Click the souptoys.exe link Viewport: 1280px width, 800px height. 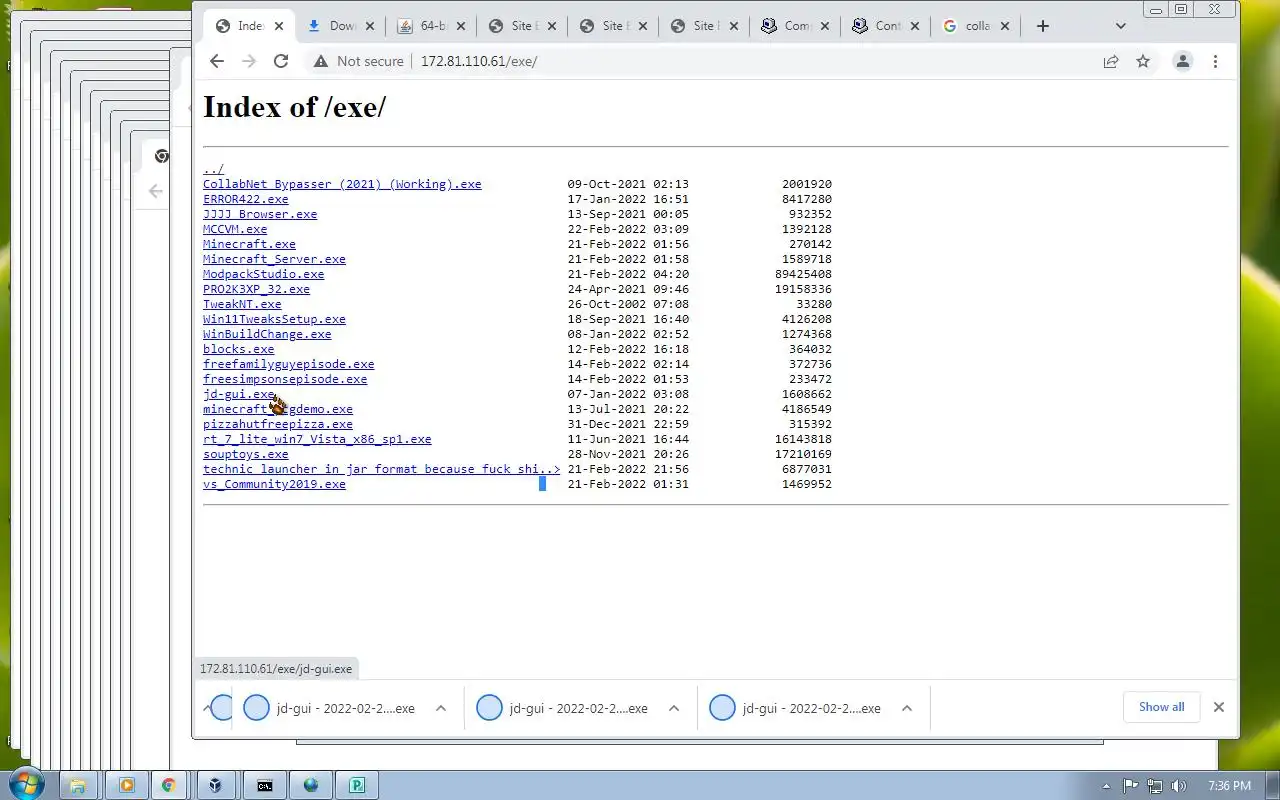245,454
